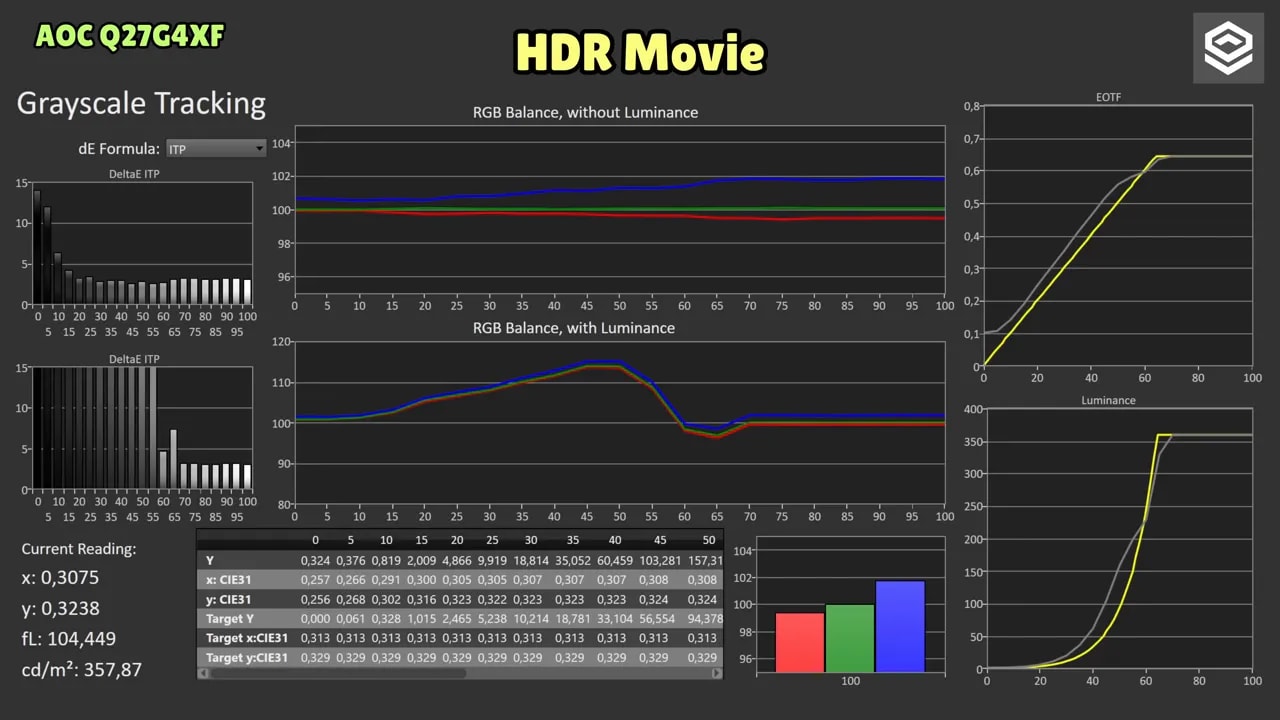The image size is (1280, 720).
Task: Click the 'RGB Balance, without Luminance' chart title
Action: [585, 112]
